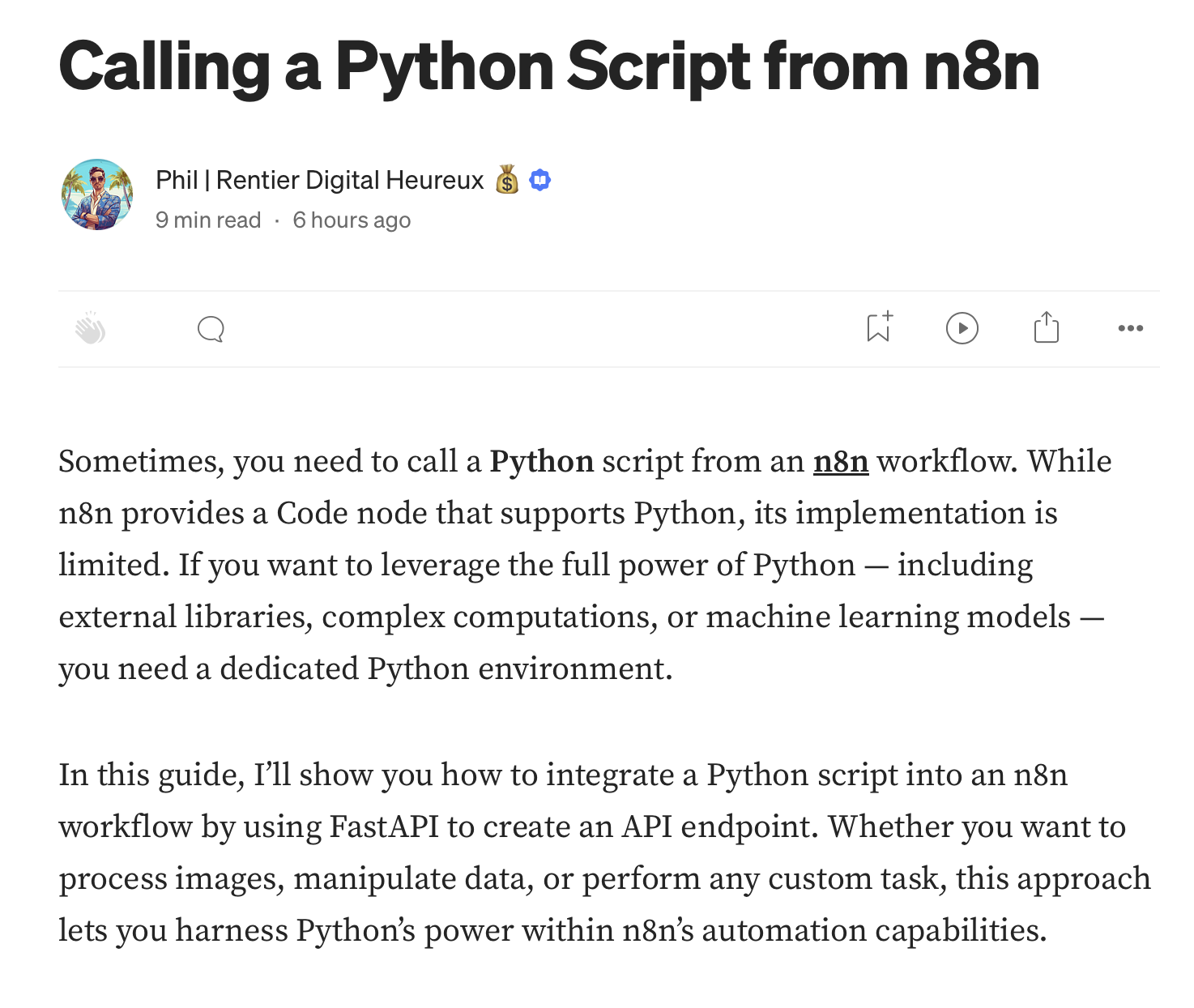The image size is (1194, 1008).
Task: Click the "9 min read" label
Action: point(207,219)
